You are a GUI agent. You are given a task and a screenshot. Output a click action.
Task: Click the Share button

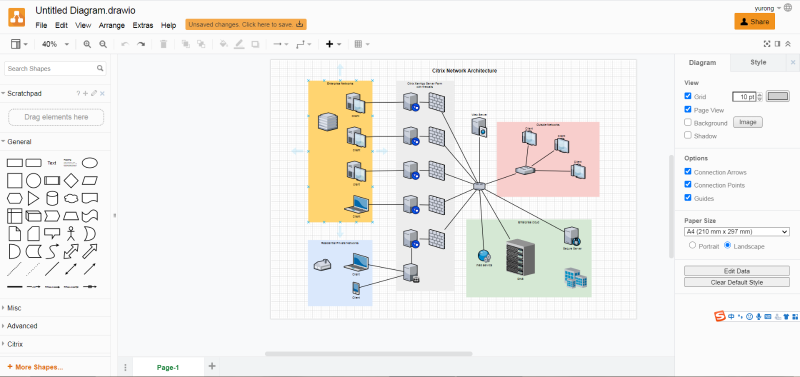(x=755, y=21)
